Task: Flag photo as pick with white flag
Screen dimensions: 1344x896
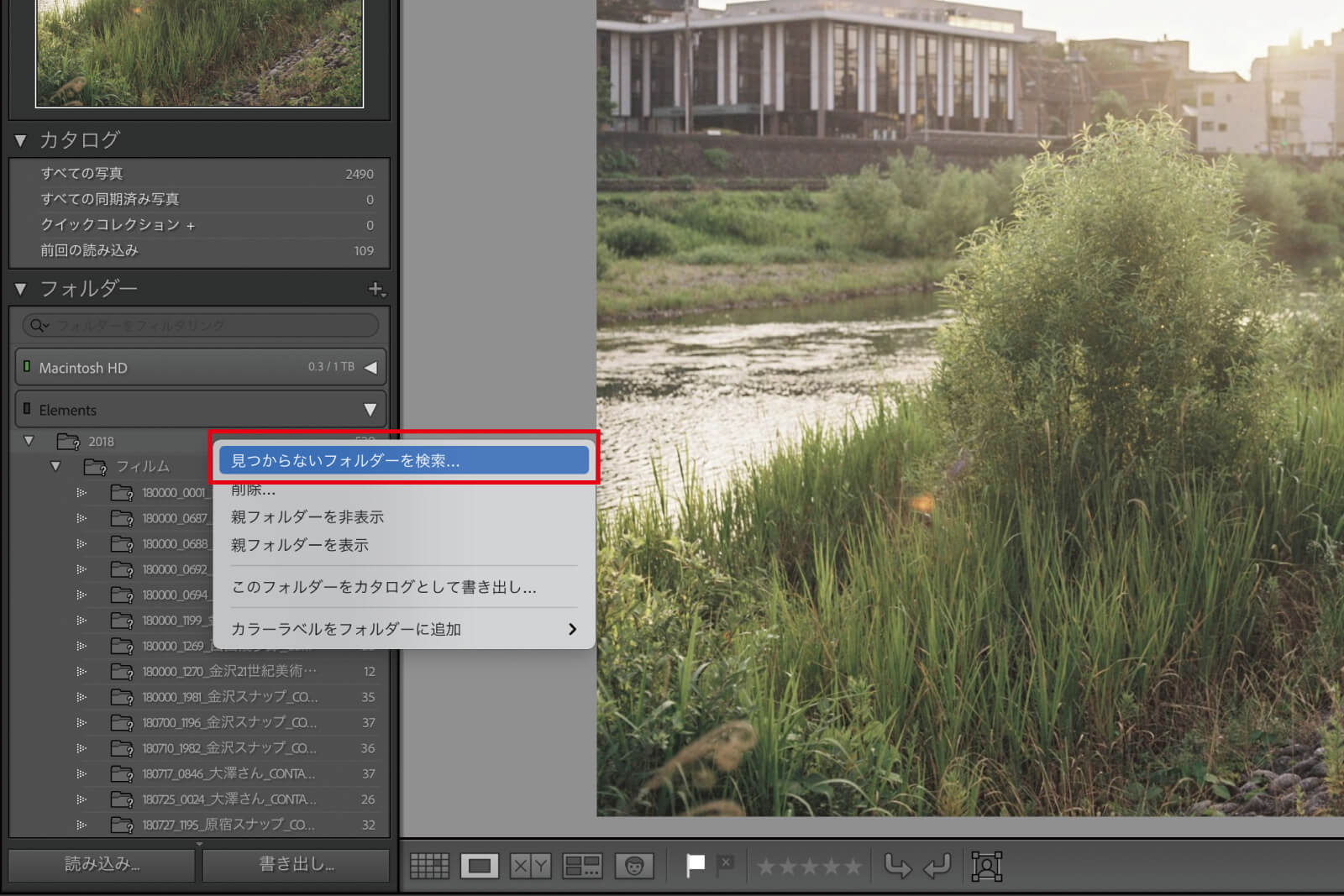Action: [x=695, y=866]
